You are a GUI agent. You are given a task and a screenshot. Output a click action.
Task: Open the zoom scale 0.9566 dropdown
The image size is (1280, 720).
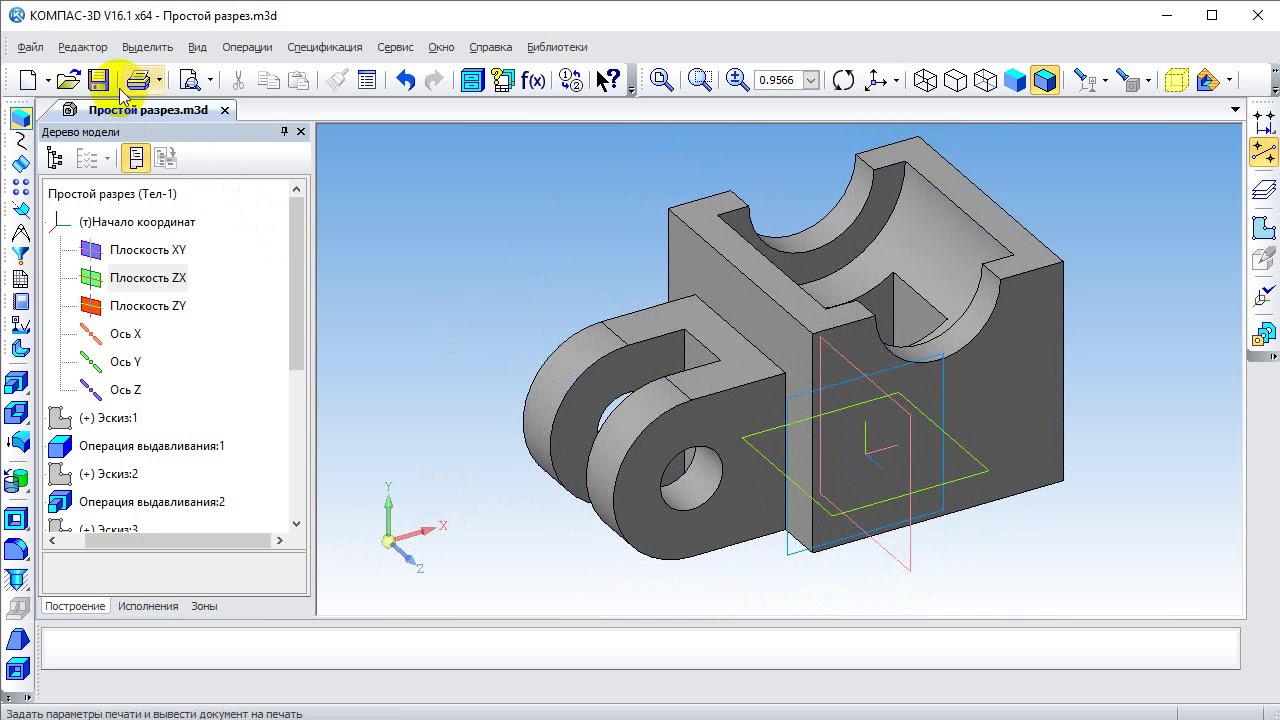pos(811,81)
